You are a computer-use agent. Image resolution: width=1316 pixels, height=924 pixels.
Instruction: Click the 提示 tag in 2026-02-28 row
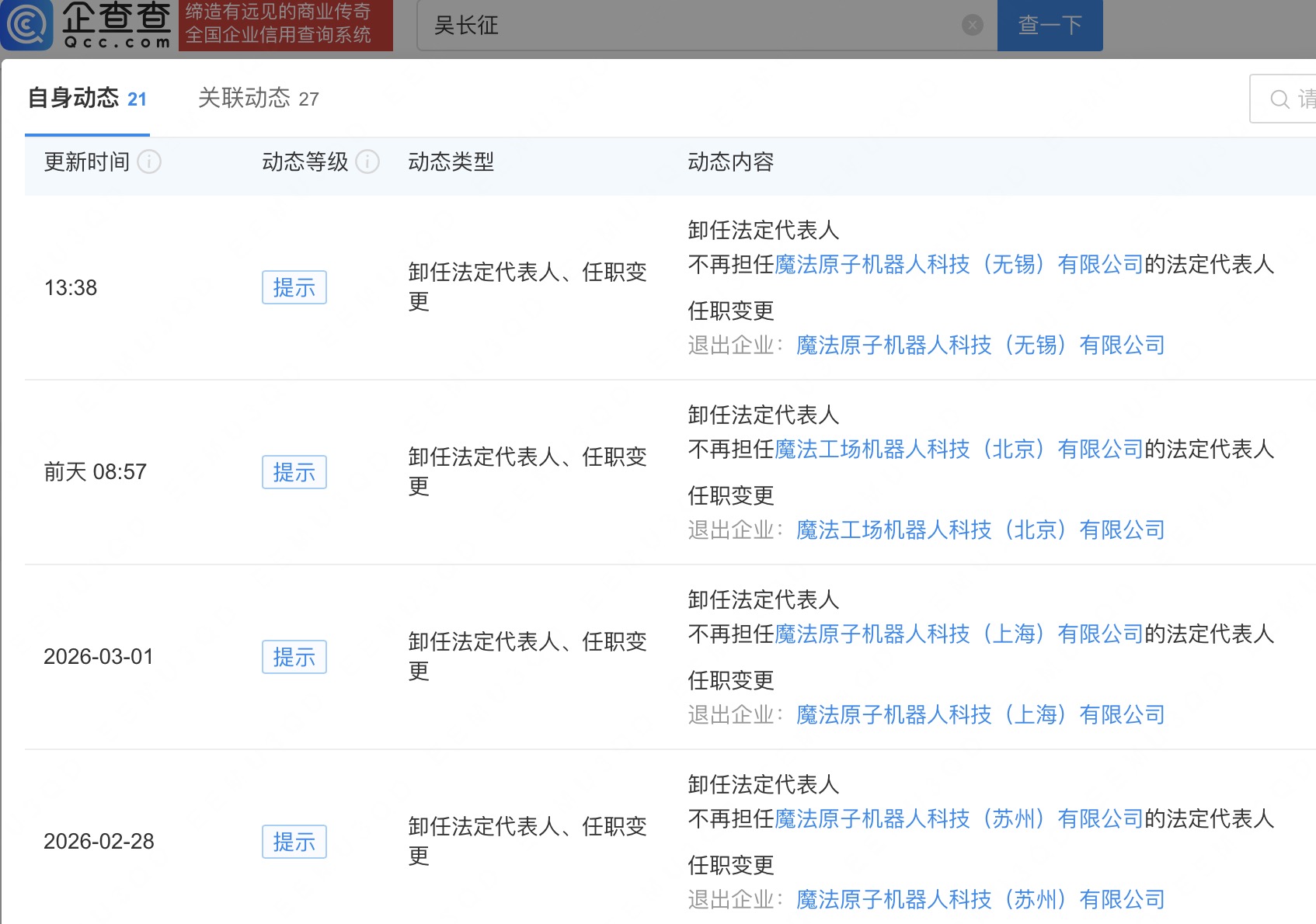pyautogui.click(x=294, y=842)
